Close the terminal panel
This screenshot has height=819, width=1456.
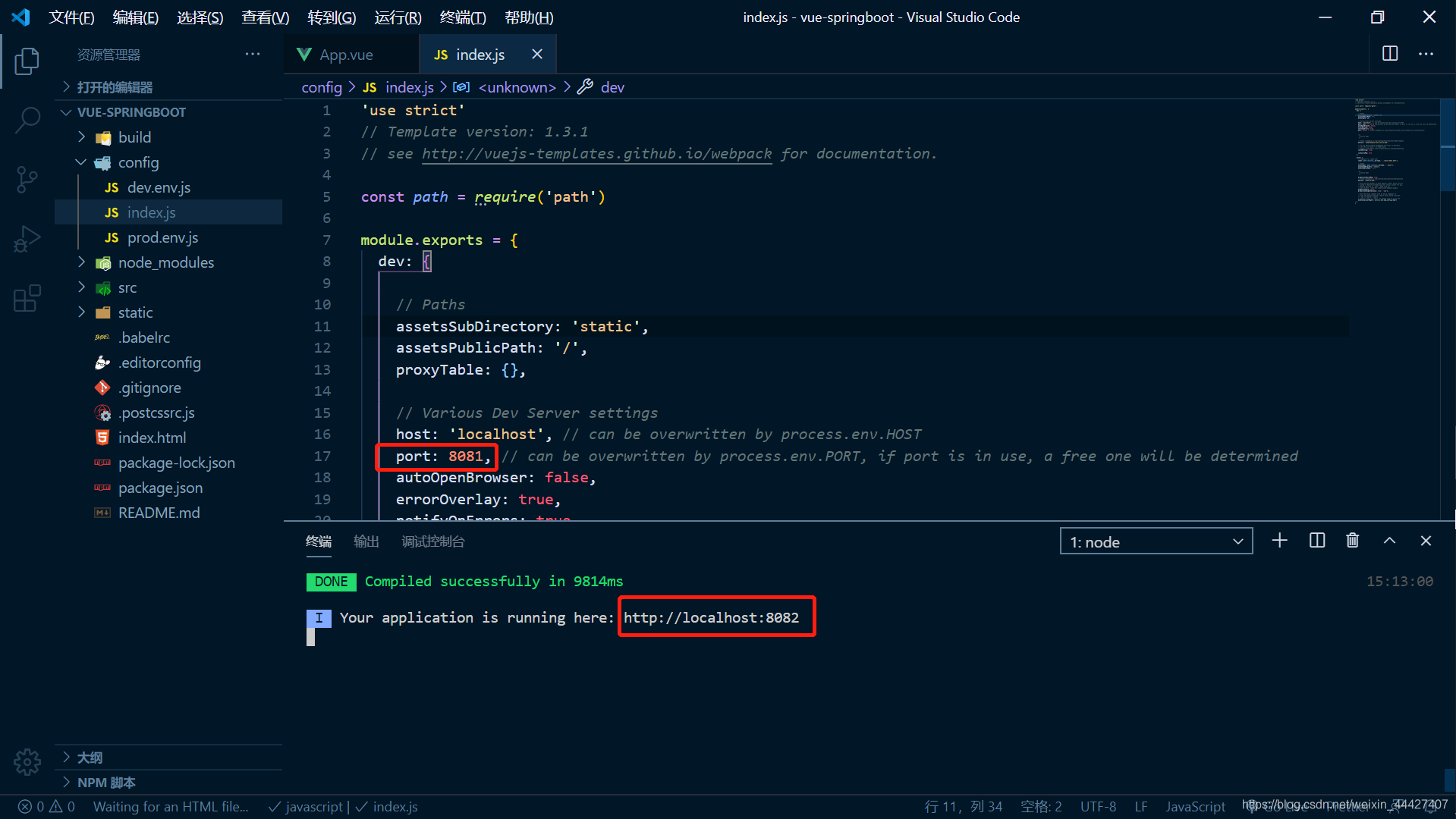coord(1426,541)
